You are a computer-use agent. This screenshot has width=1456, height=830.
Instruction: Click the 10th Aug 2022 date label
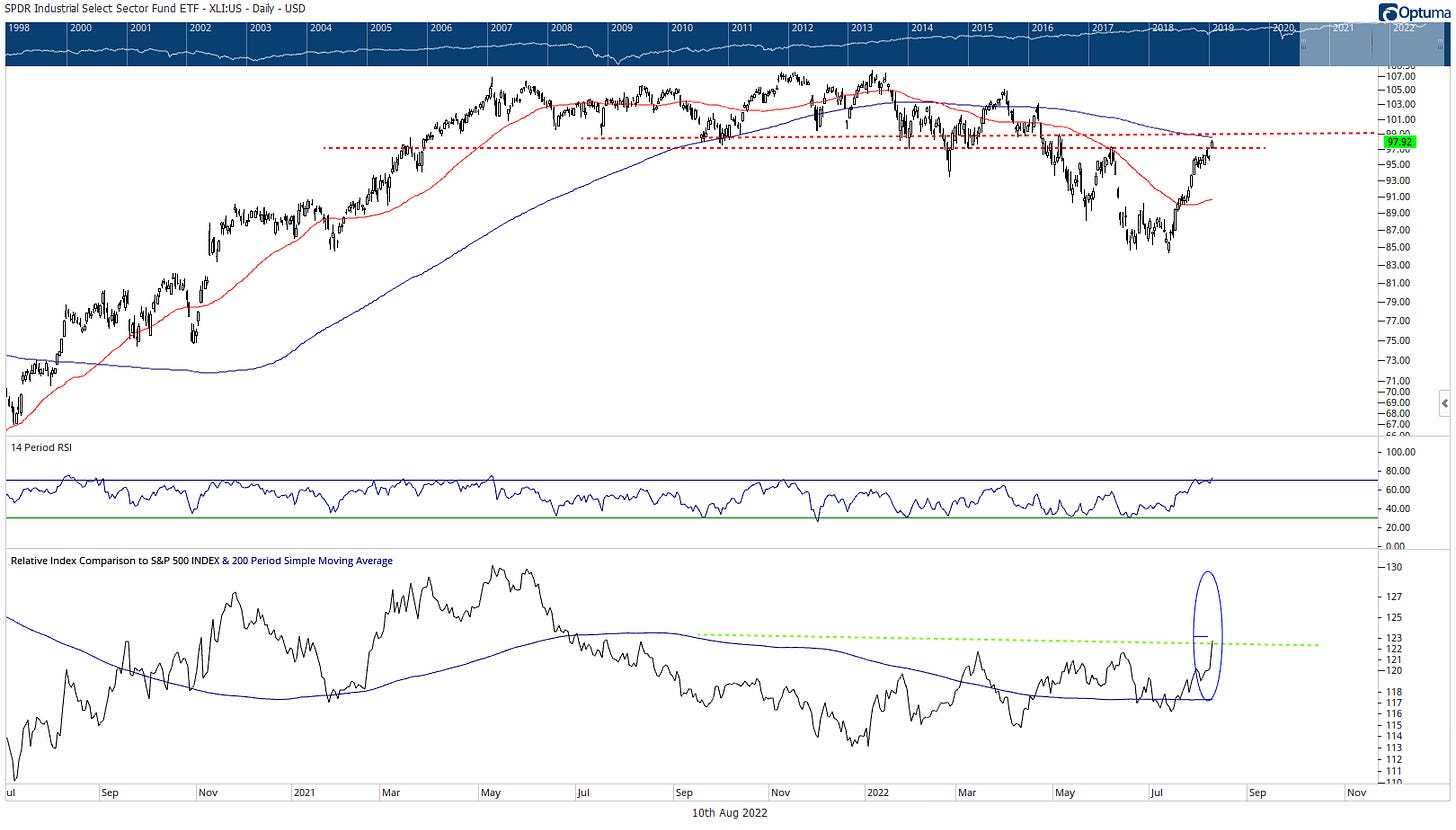729,813
